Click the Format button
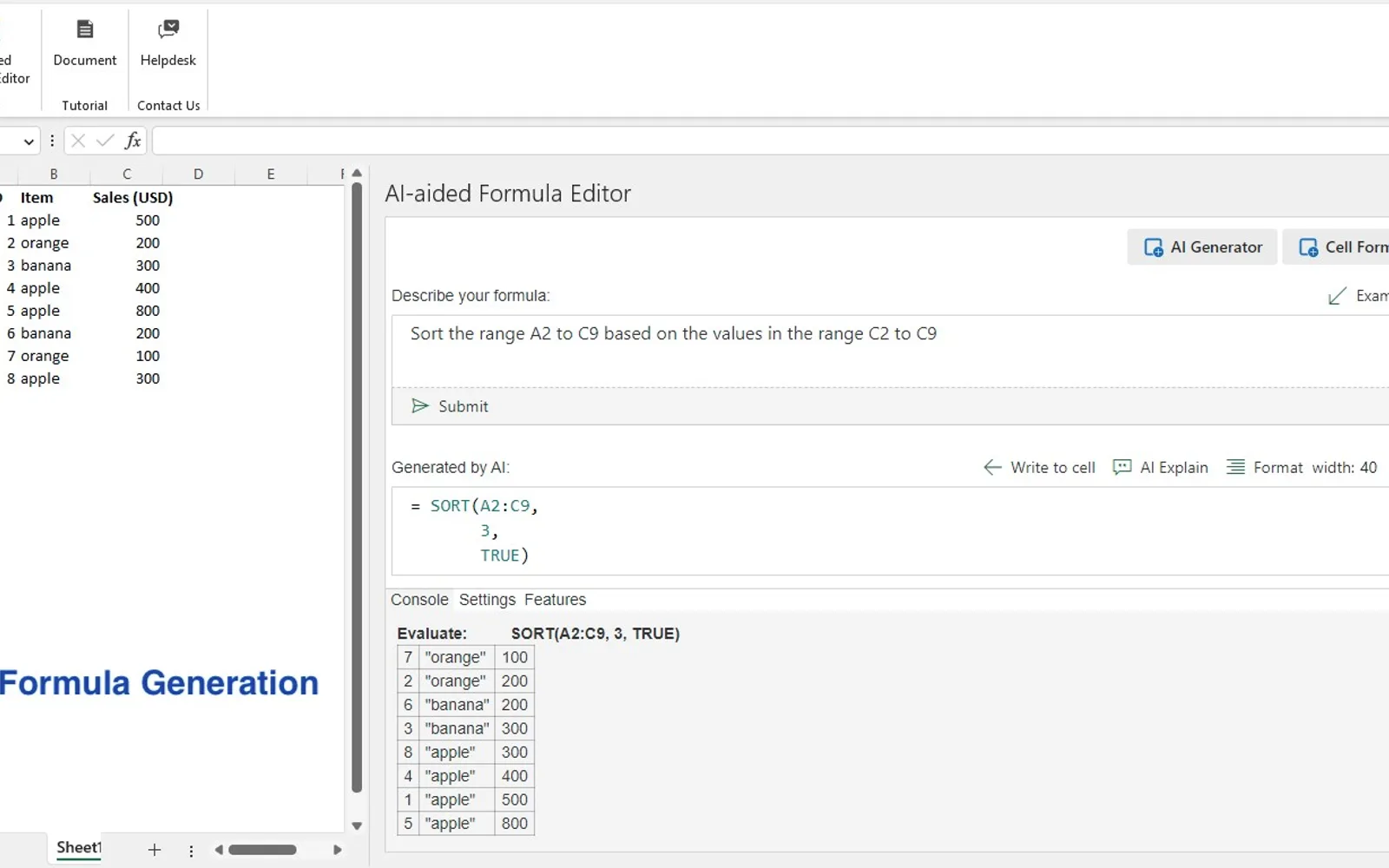1389x868 pixels. pyautogui.click(x=1265, y=468)
